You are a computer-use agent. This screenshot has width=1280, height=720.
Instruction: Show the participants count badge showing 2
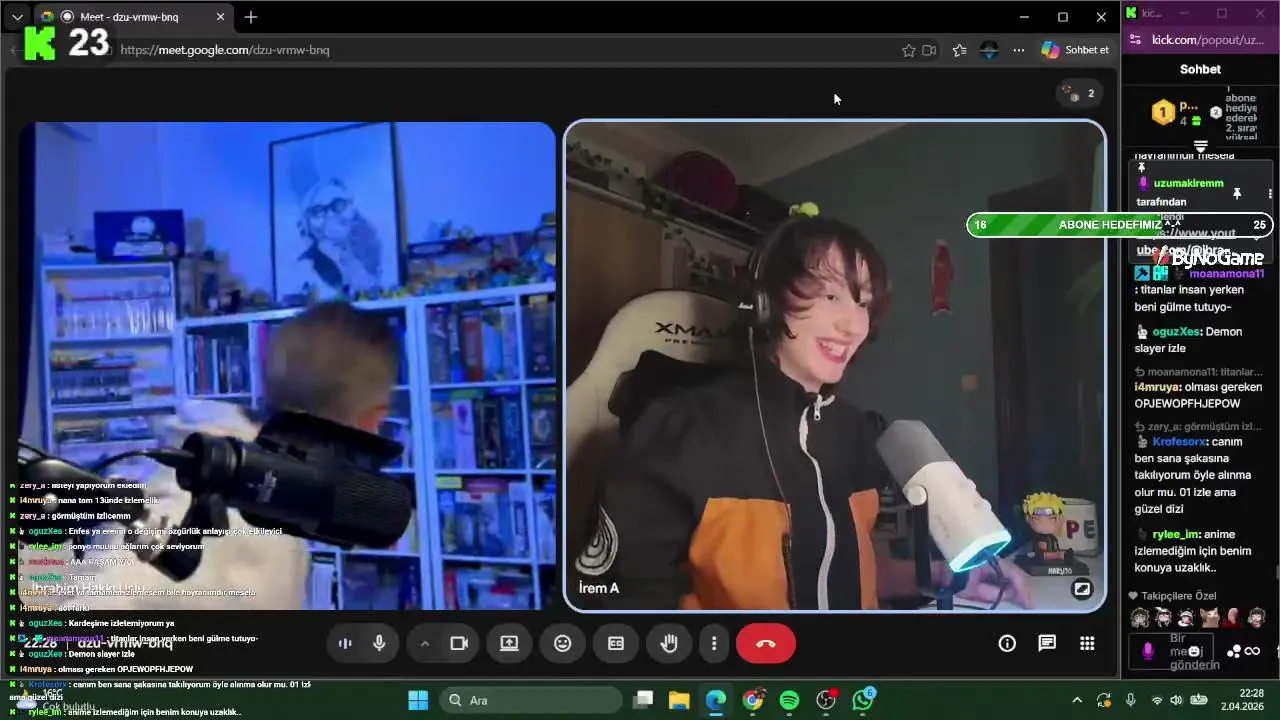point(1079,93)
